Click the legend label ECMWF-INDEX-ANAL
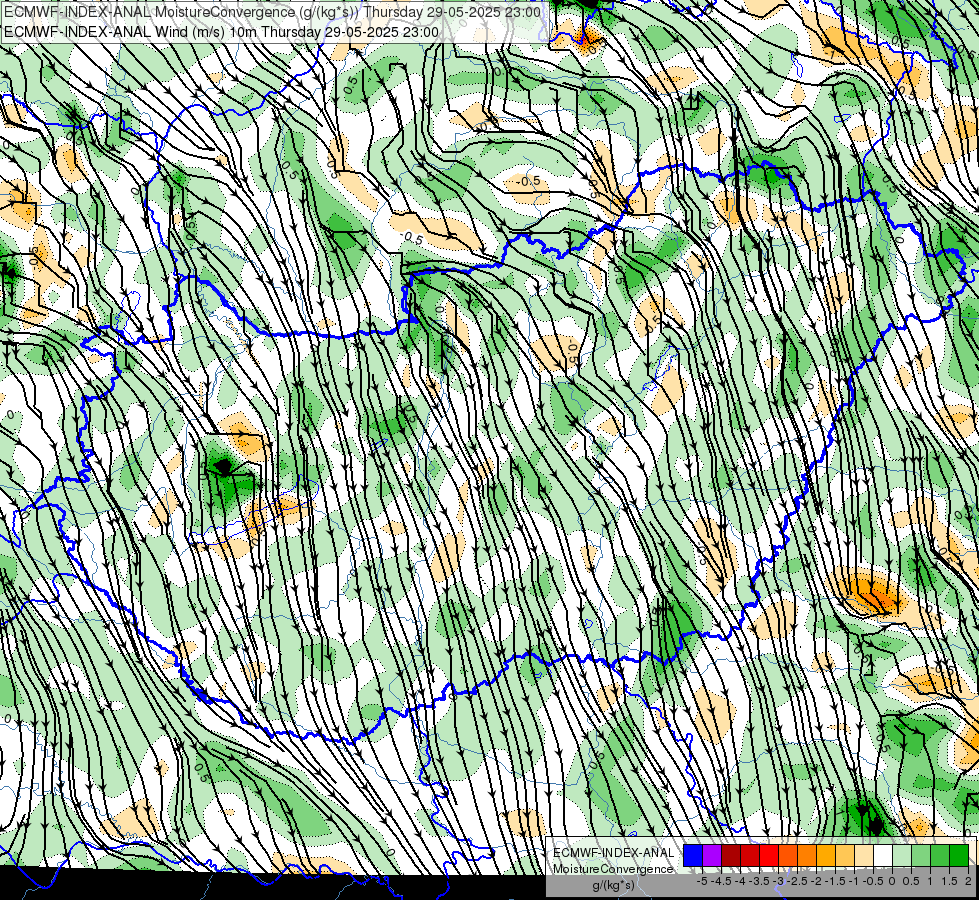 point(613,853)
